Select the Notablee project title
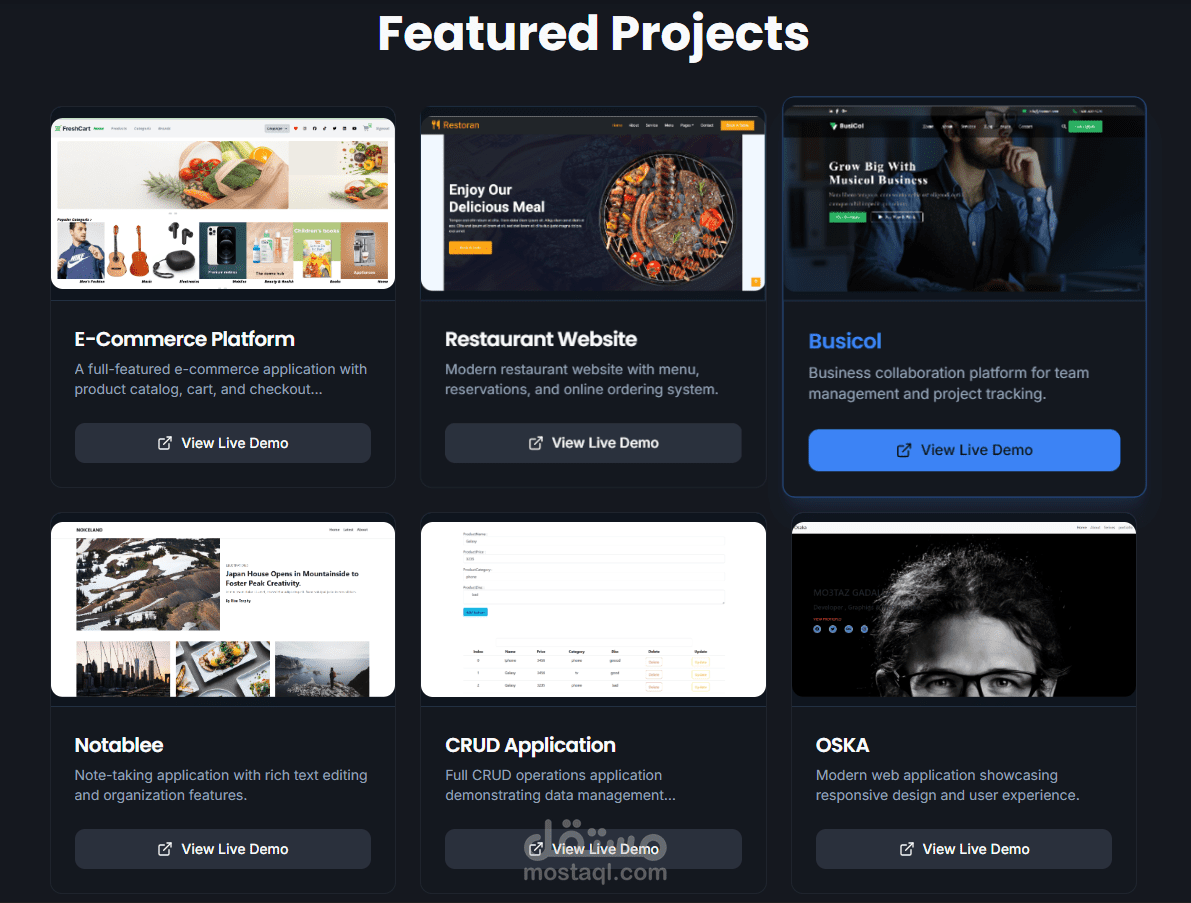Screen dimensions: 1191x903 point(118,745)
